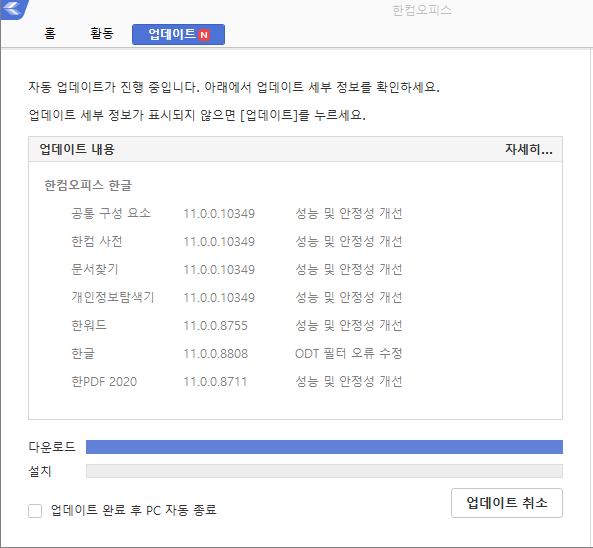Click version 11.0.0.8711 of 한PDF 2020
The image size is (593, 548).
[x=215, y=382]
